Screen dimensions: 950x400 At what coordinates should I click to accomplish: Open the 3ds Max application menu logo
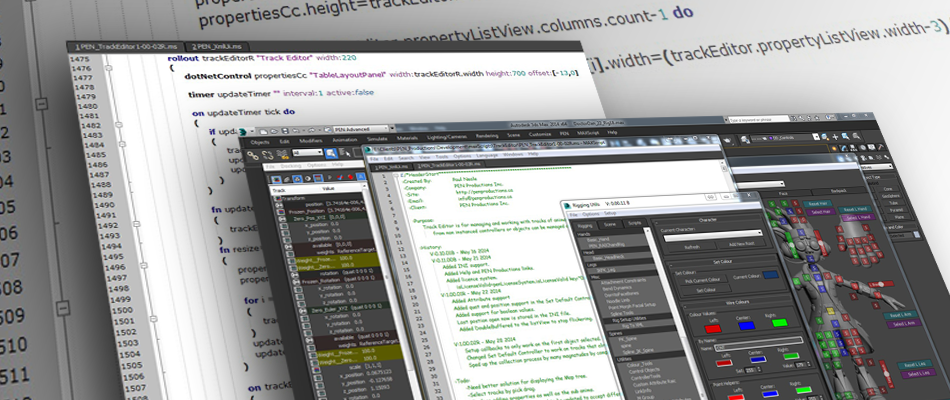(242, 132)
